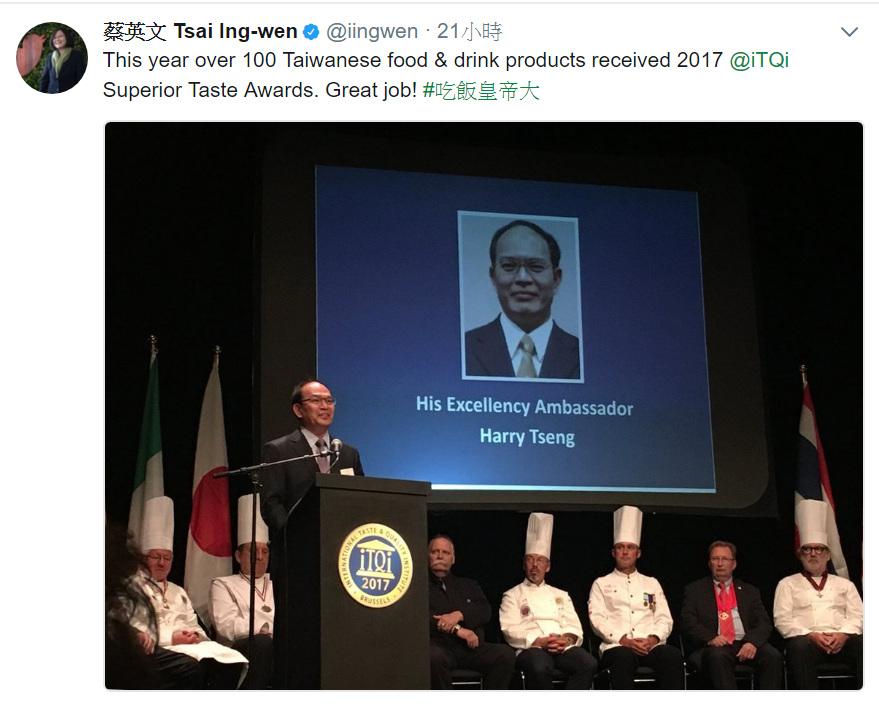Open the #吃飯皇帝大 hashtag
879x707 pixels.
point(481,90)
